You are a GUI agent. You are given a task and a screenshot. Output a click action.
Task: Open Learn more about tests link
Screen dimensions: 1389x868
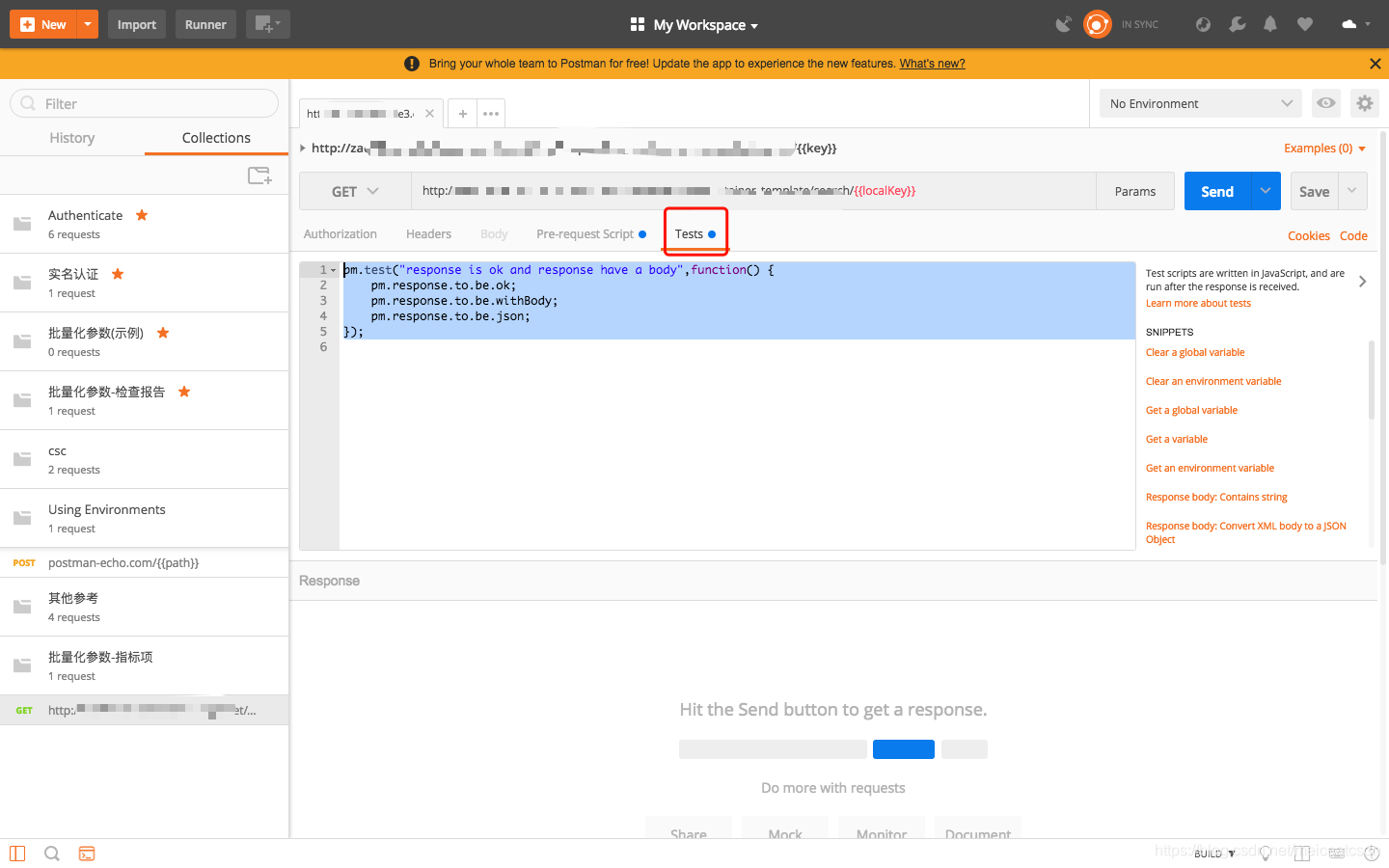[x=1198, y=303]
